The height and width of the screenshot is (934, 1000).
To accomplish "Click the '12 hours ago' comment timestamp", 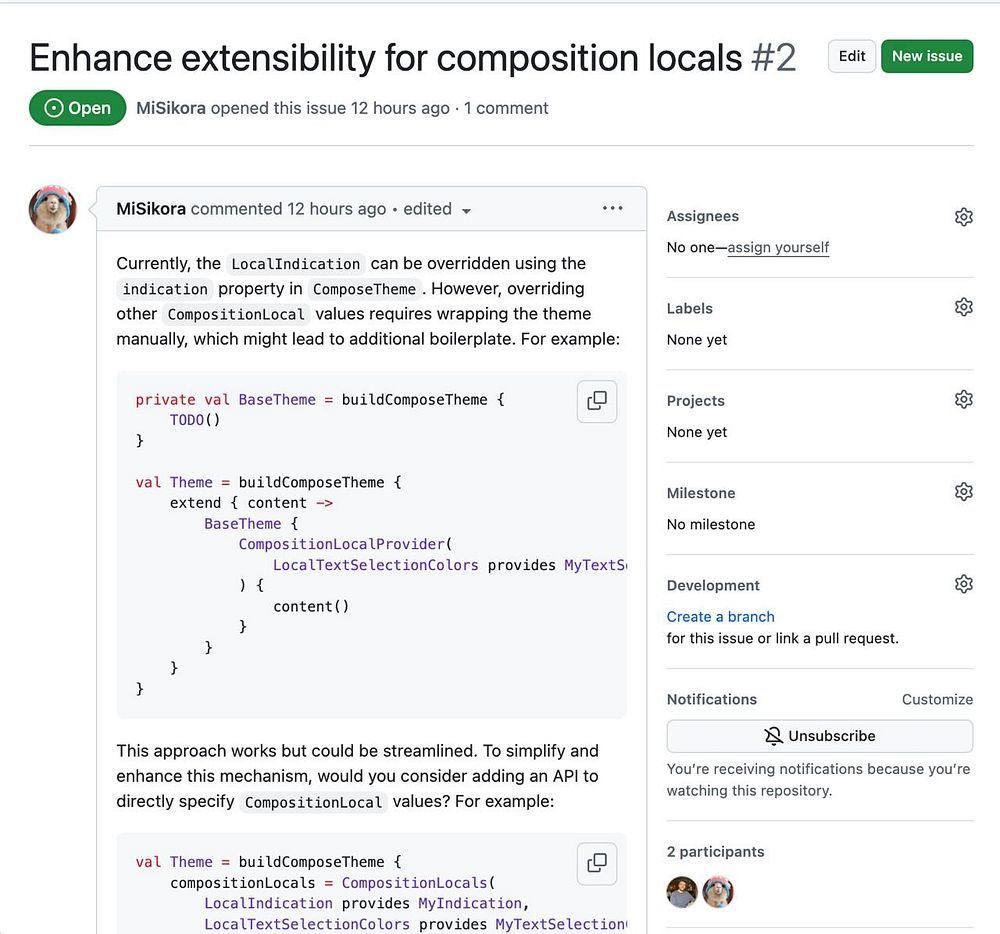I will (x=336, y=208).
